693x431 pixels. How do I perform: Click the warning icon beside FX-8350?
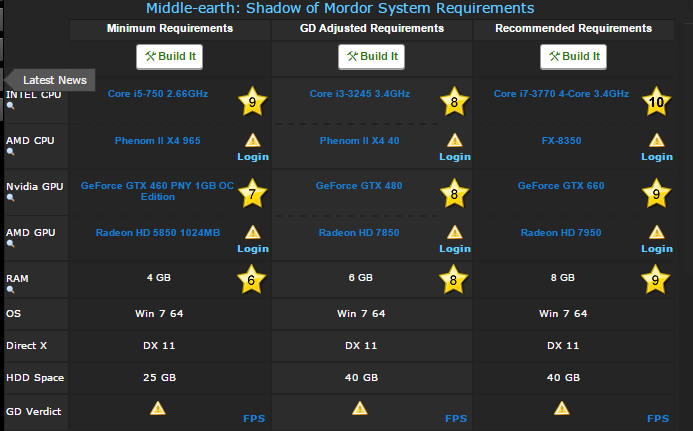657,141
